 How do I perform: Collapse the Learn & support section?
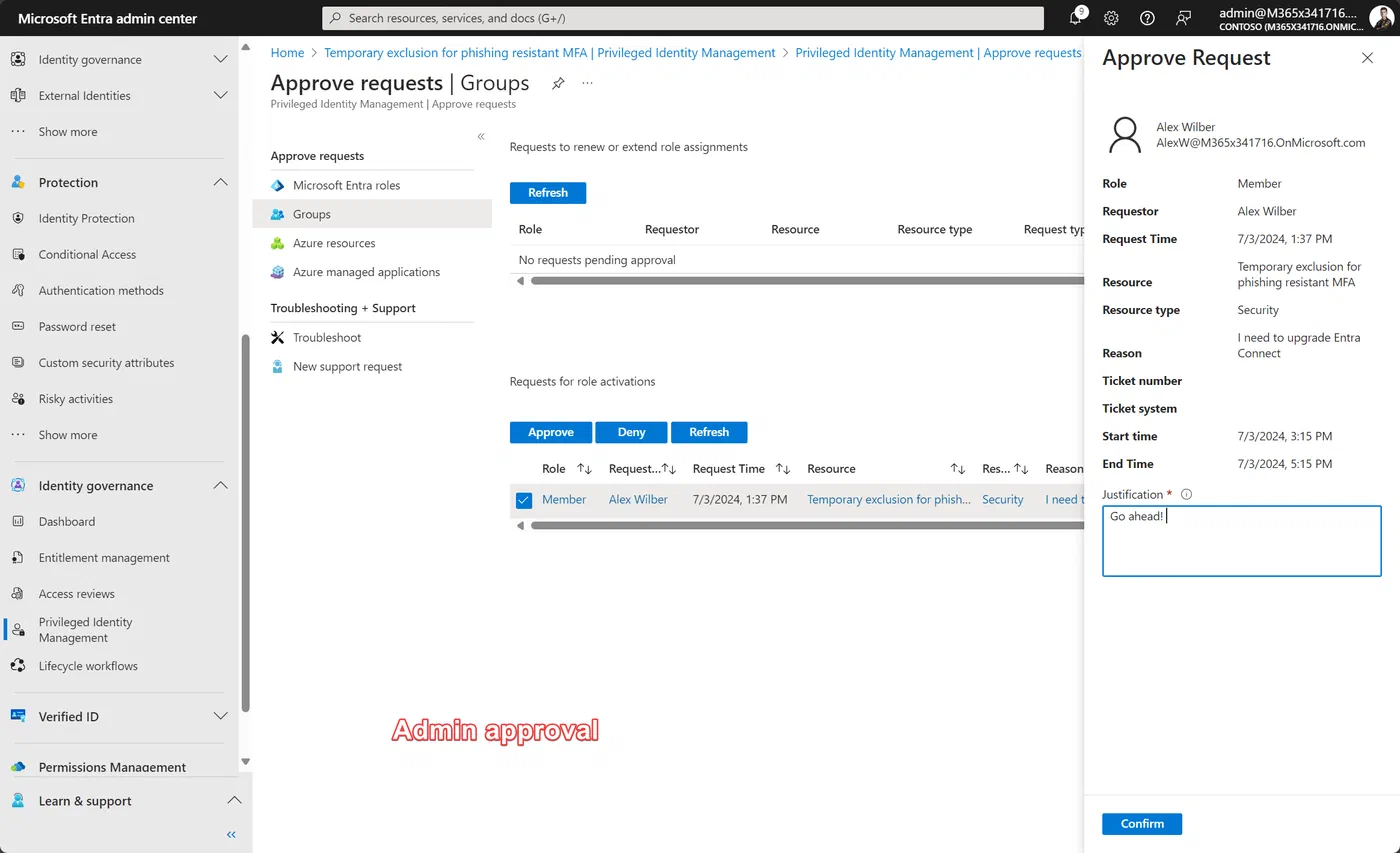tap(234, 800)
